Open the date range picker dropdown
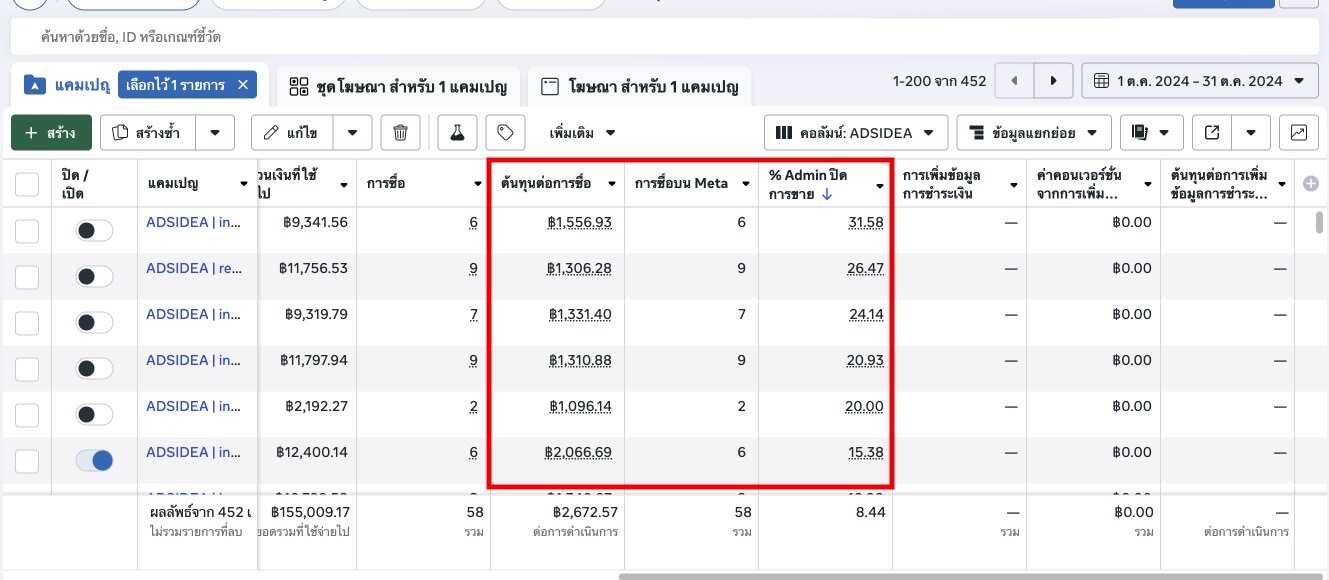Viewport: 1329px width, 580px height. pyautogui.click(x=1200, y=81)
